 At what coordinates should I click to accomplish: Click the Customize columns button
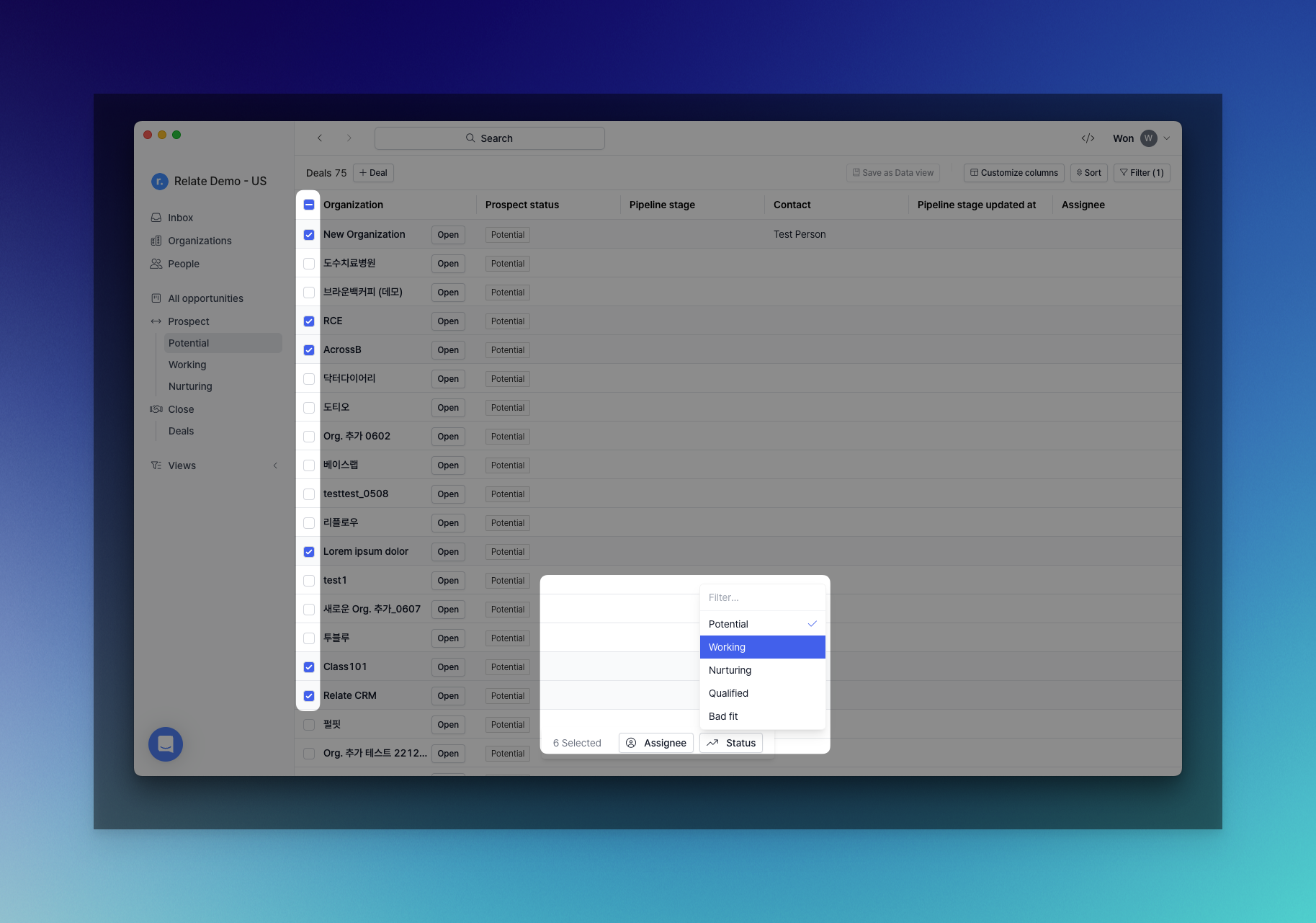point(1013,173)
